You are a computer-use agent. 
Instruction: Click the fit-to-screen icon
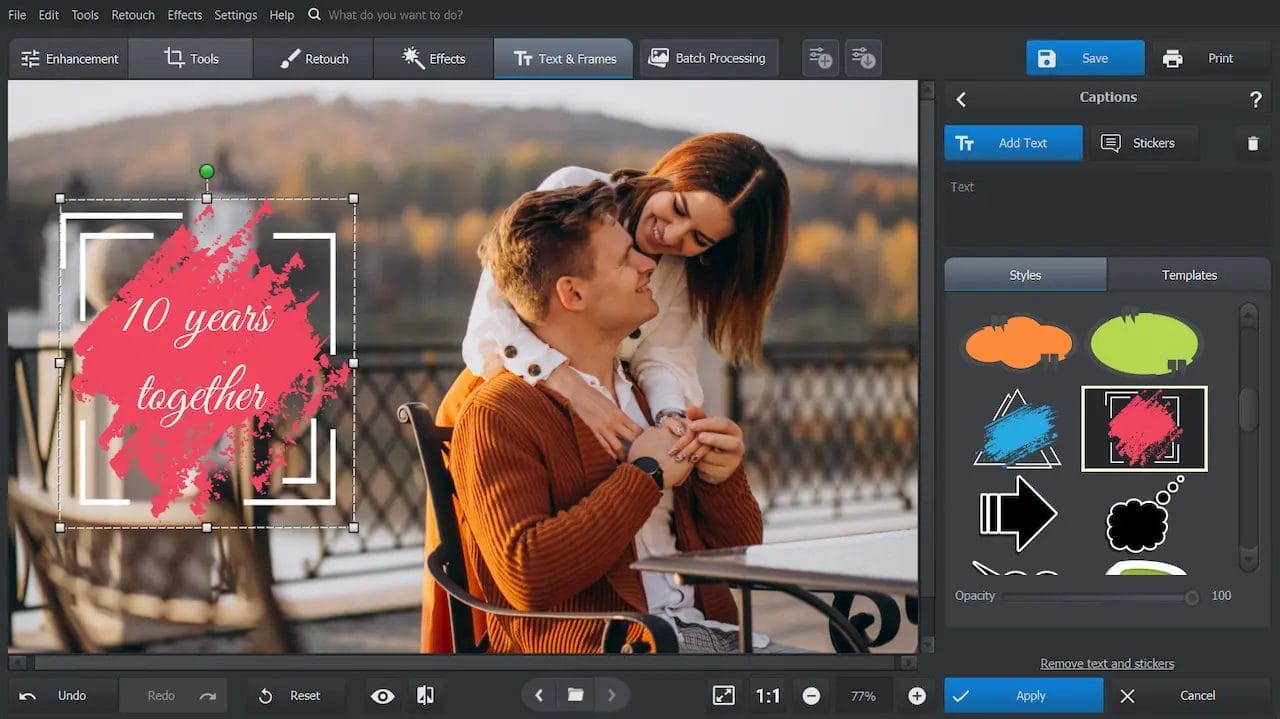[x=722, y=696]
